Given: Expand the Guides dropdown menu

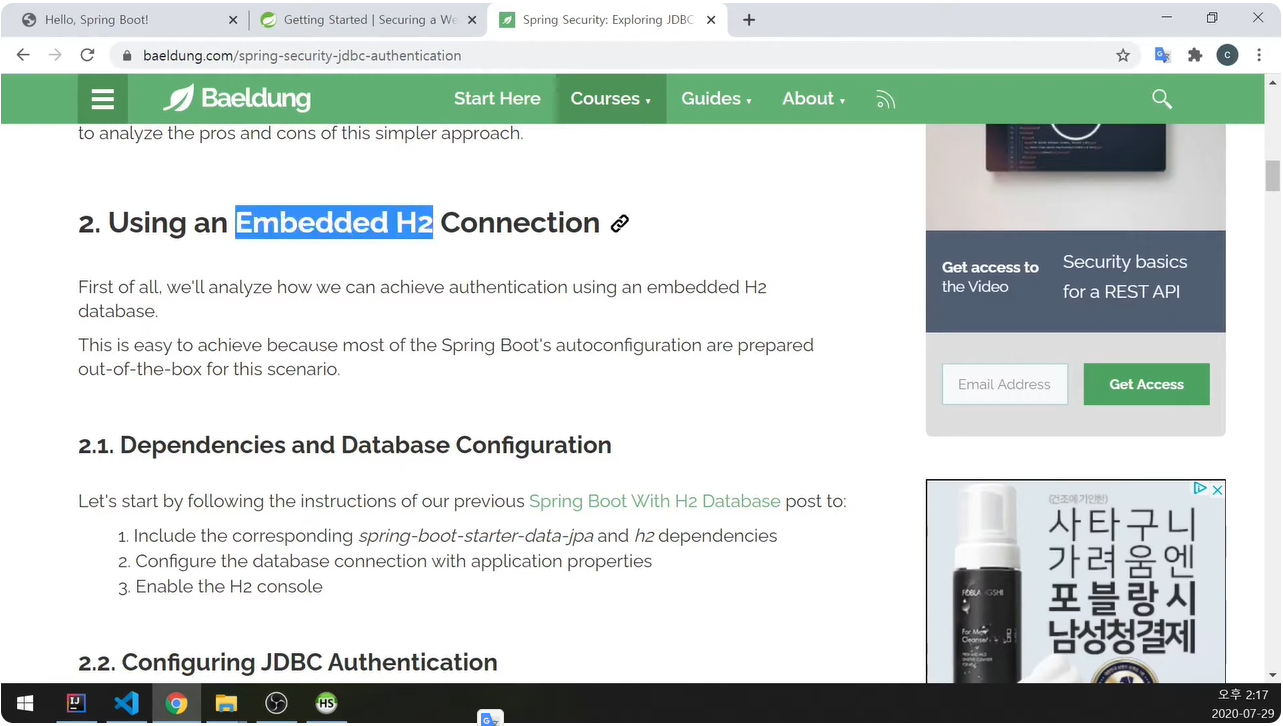Looking at the screenshot, I should [716, 99].
